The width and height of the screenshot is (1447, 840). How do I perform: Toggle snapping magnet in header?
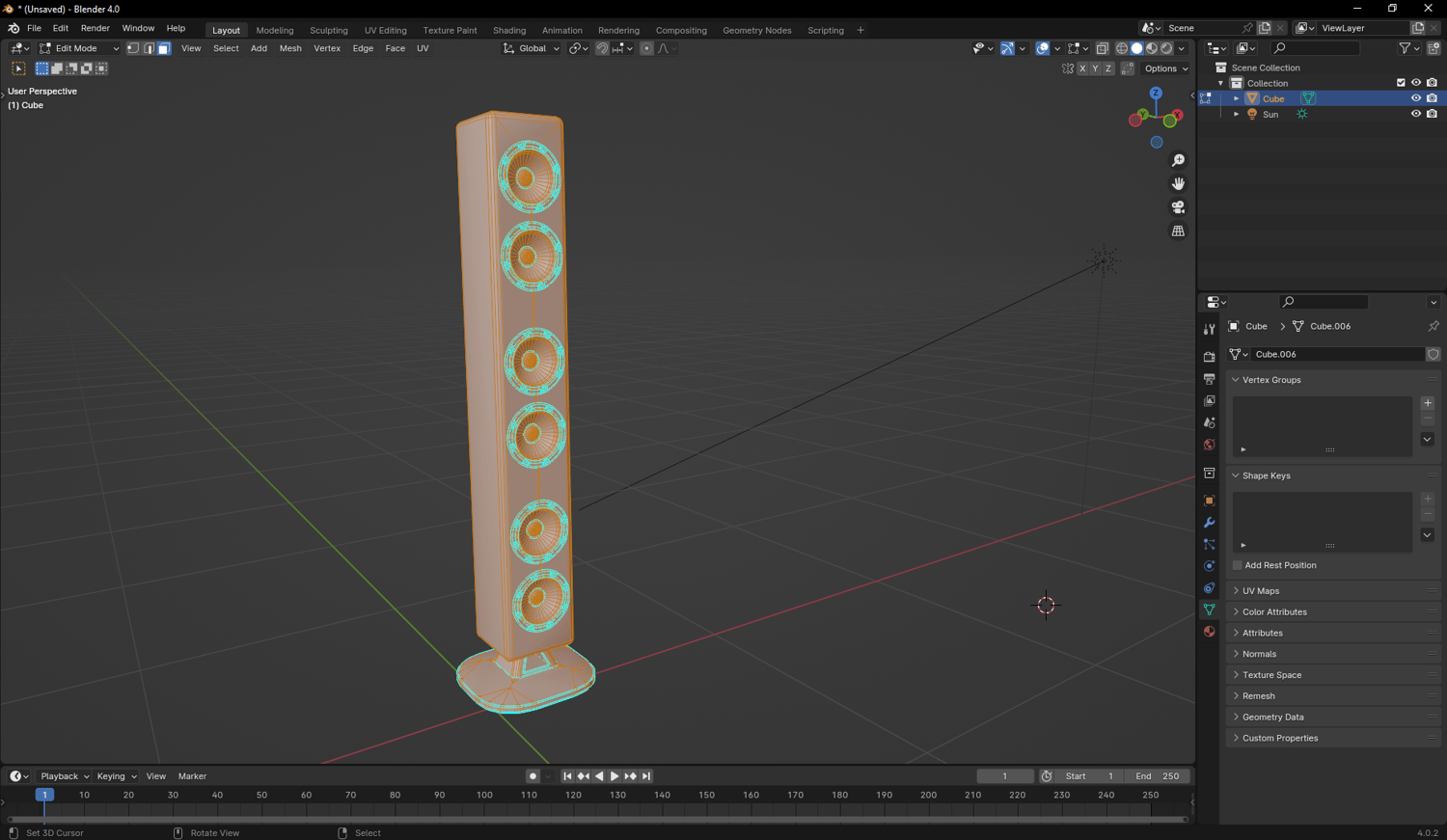(x=602, y=48)
